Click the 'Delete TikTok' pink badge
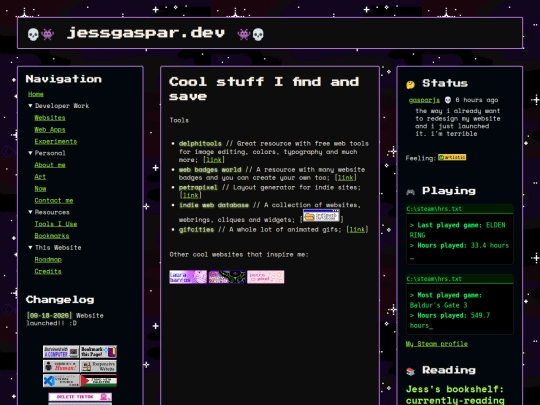 [80, 397]
